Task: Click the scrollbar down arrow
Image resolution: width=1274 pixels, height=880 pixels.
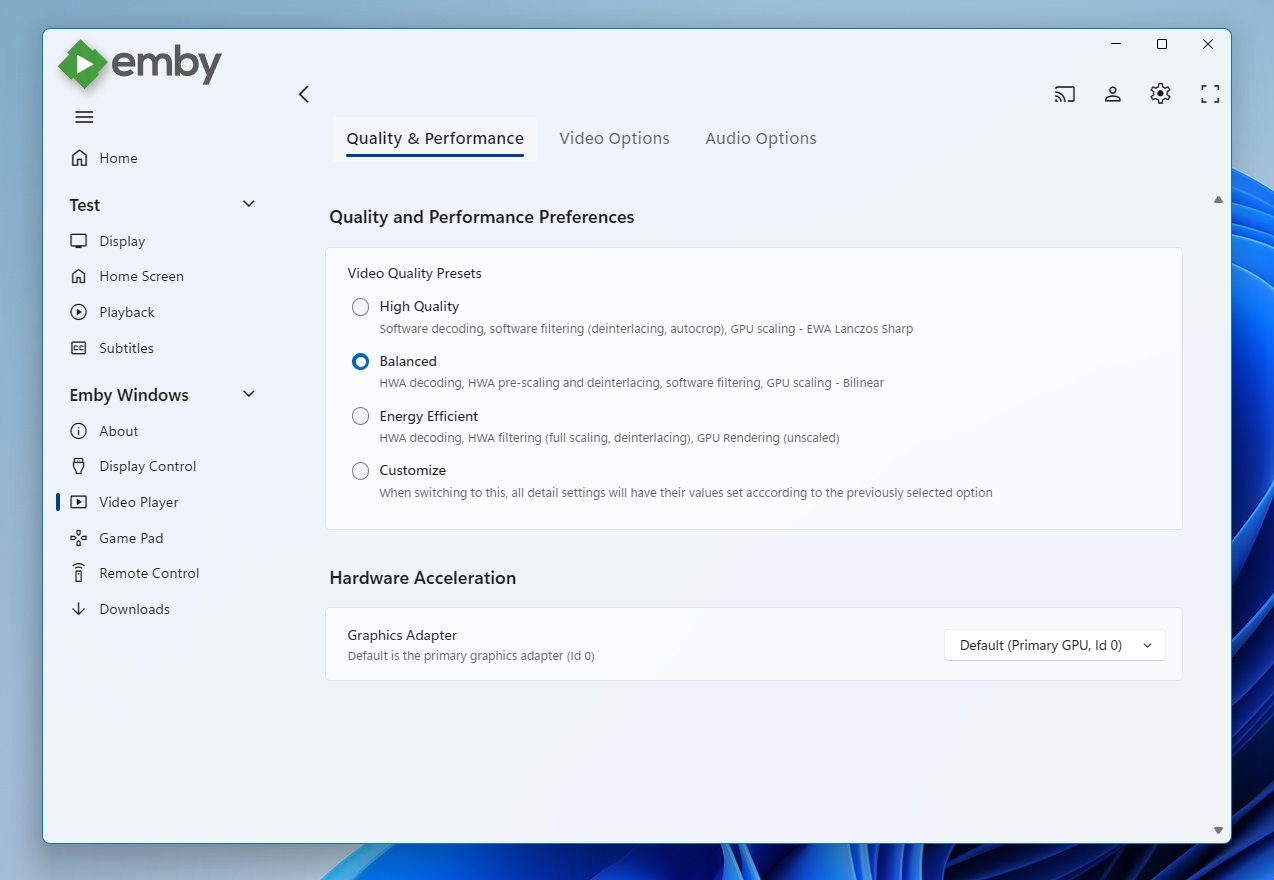Action: click(x=1218, y=830)
